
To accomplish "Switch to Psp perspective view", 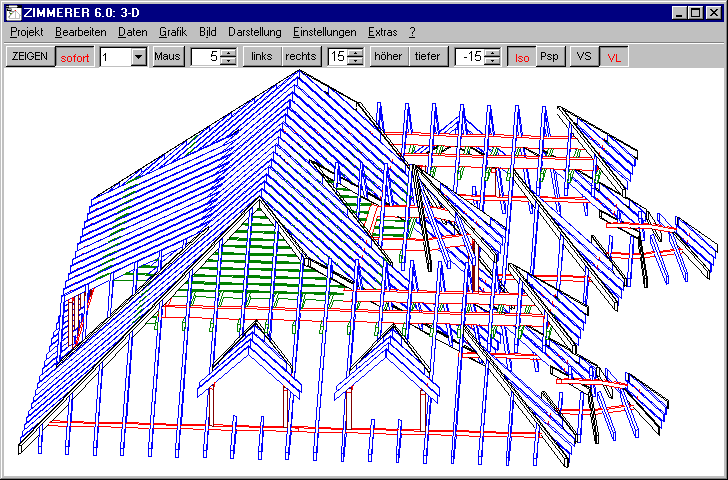I will coord(550,57).
